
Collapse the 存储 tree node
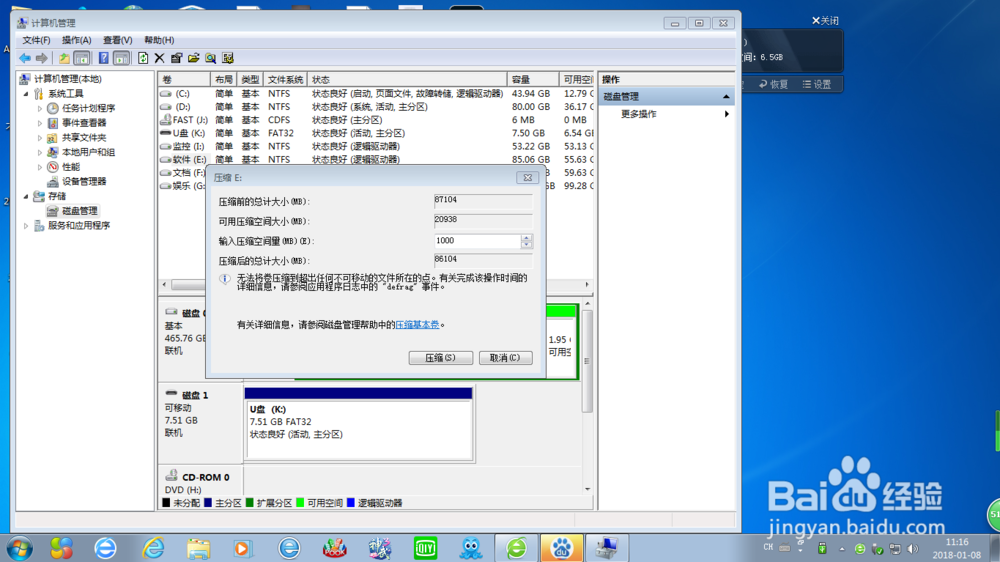(x=26, y=196)
